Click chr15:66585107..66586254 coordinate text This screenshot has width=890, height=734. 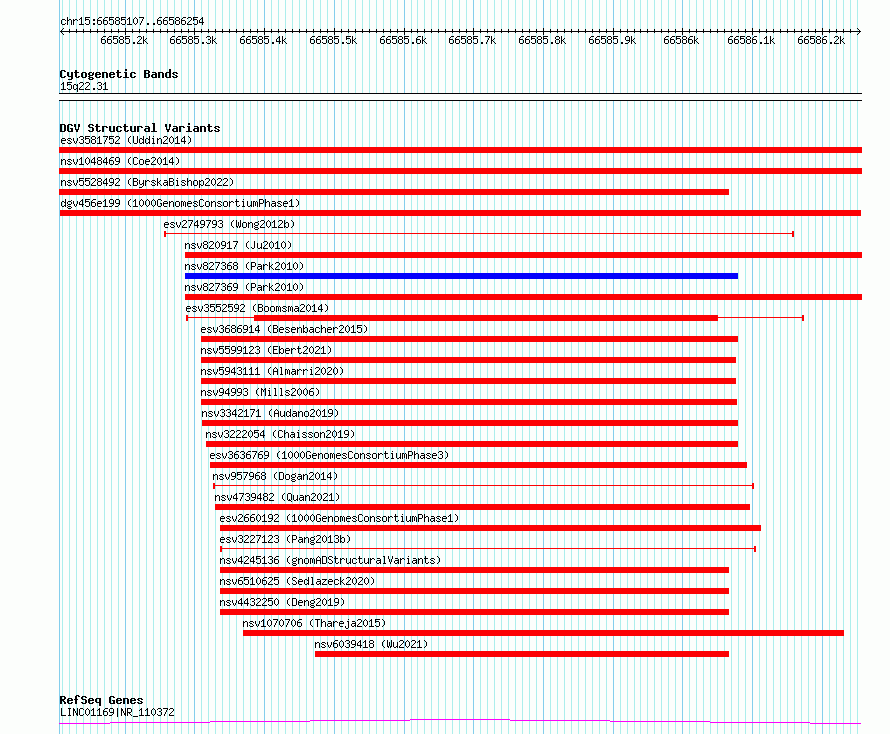click(x=132, y=22)
